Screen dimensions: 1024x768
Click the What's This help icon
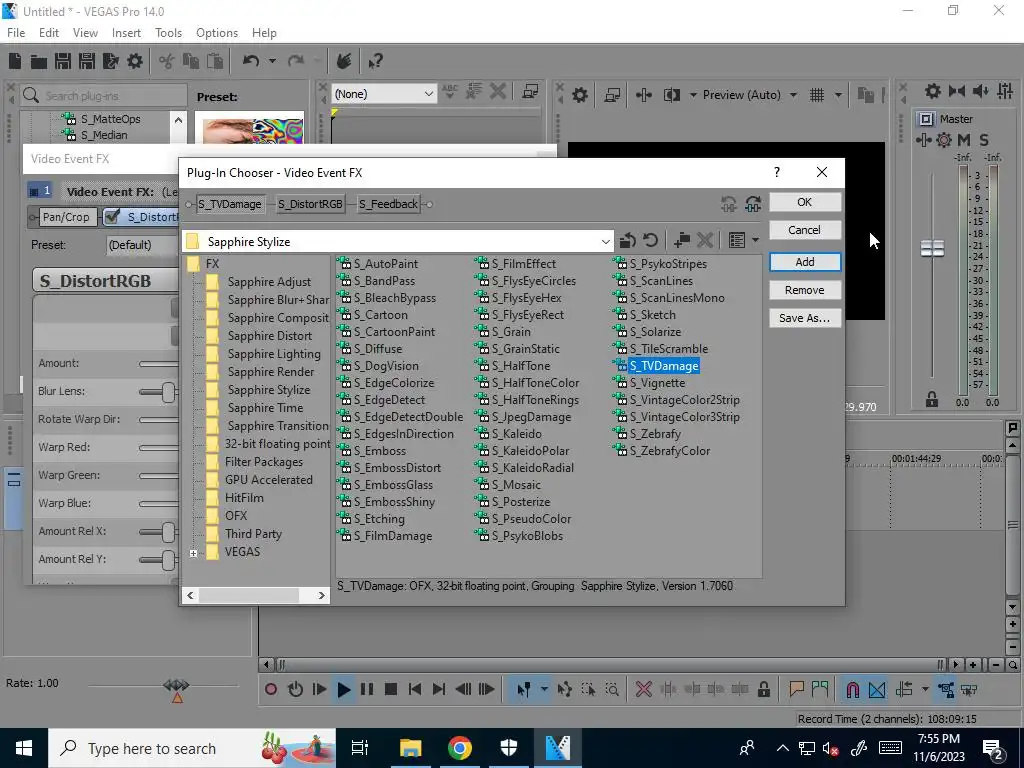[375, 61]
